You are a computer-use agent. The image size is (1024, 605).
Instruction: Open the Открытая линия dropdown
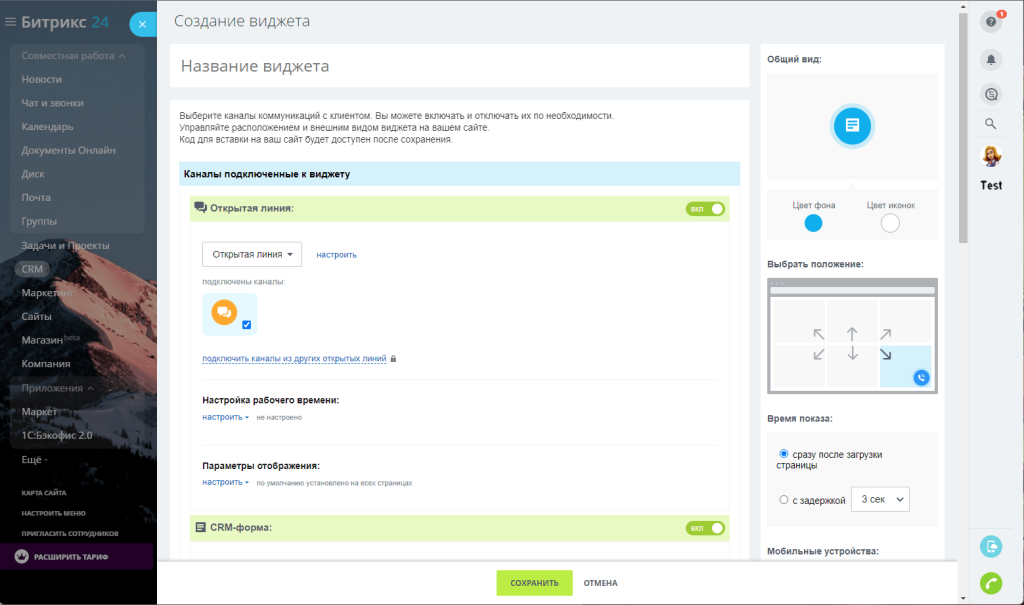point(252,254)
